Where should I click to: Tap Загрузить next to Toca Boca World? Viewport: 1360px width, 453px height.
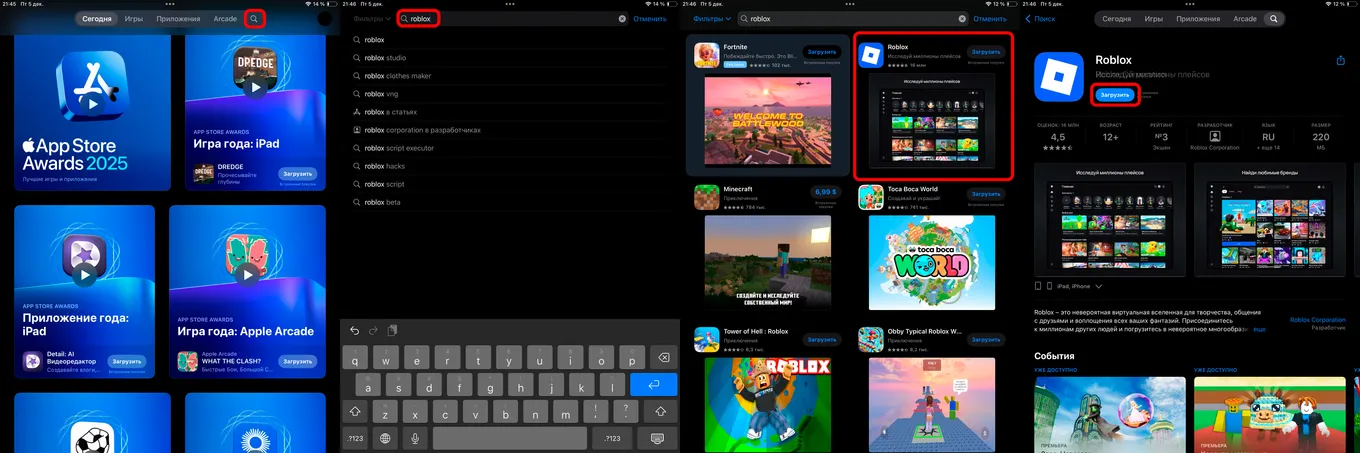(986, 195)
